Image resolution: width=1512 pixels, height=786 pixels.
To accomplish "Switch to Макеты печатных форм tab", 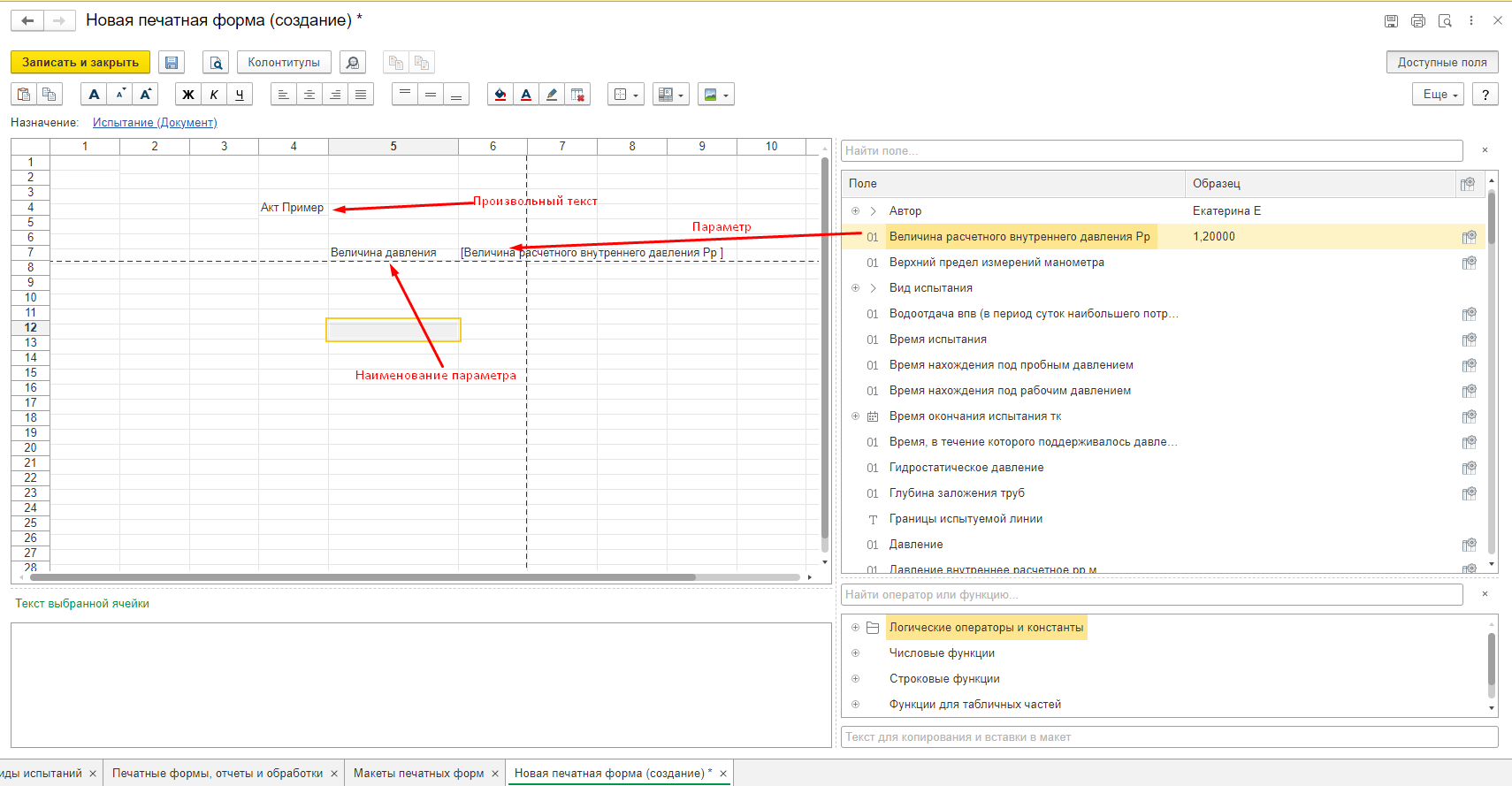I will click(x=418, y=773).
